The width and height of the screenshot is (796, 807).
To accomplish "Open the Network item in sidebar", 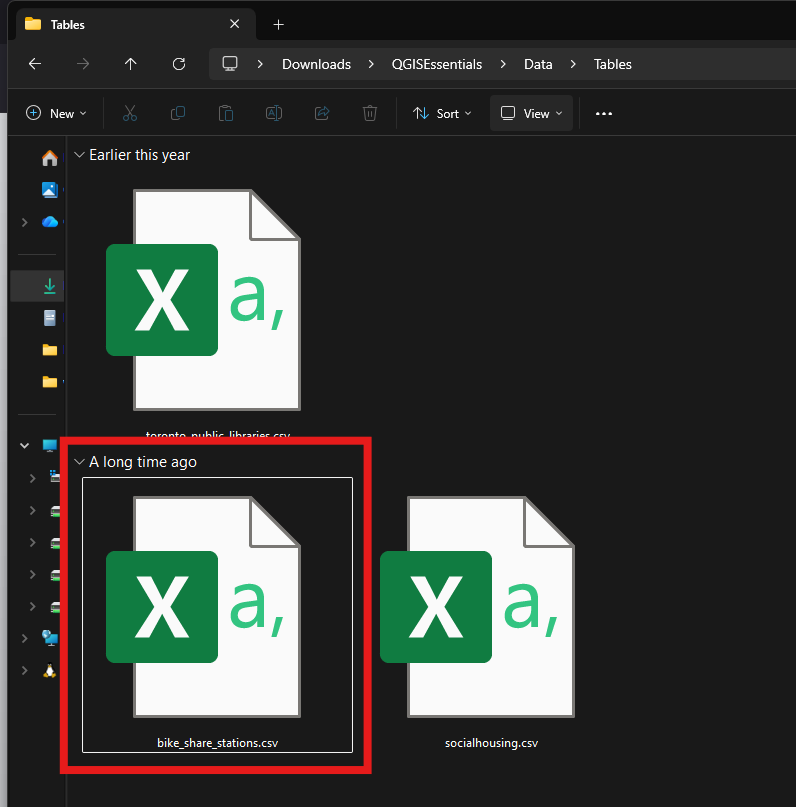I will click(50, 638).
